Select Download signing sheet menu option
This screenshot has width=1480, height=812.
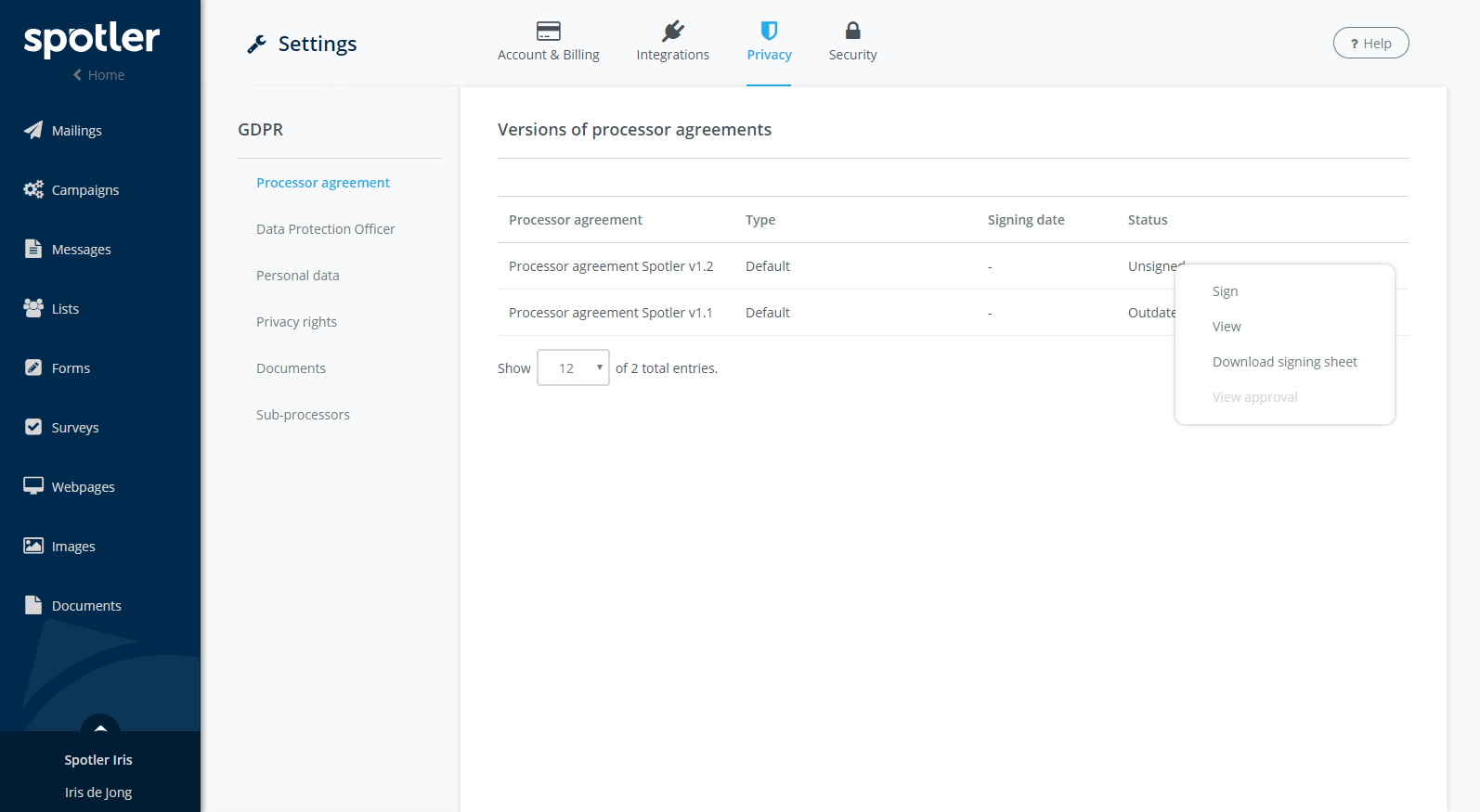[1284, 362]
